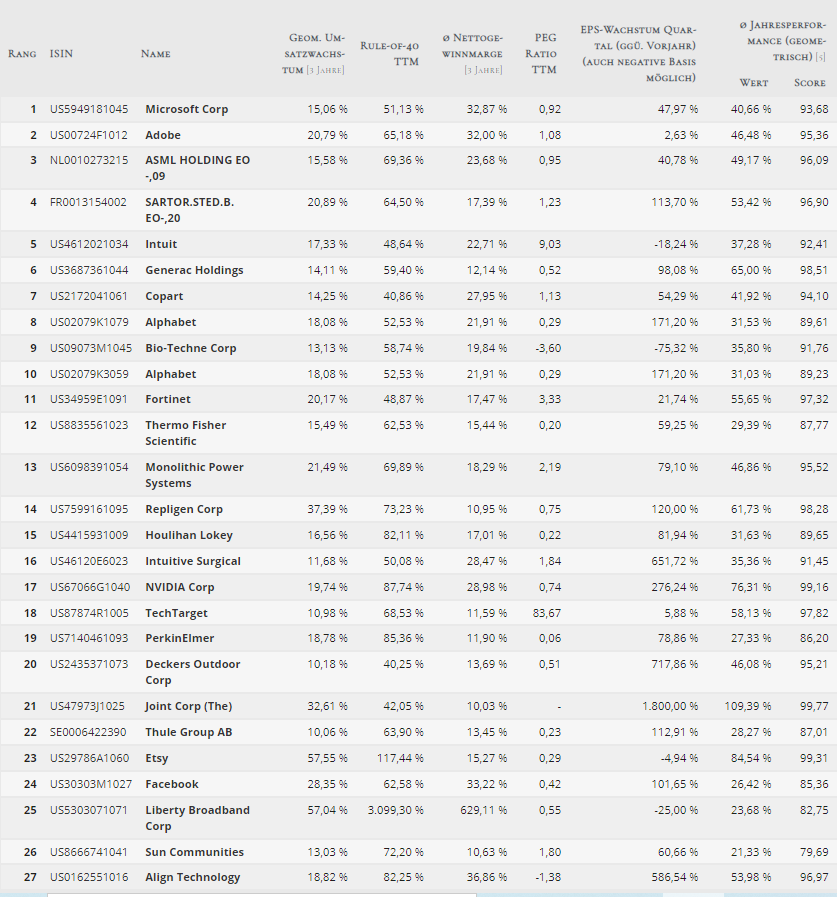The width and height of the screenshot is (837, 897).
Task: Open the Microsoft Corp entry
Action: 187,109
